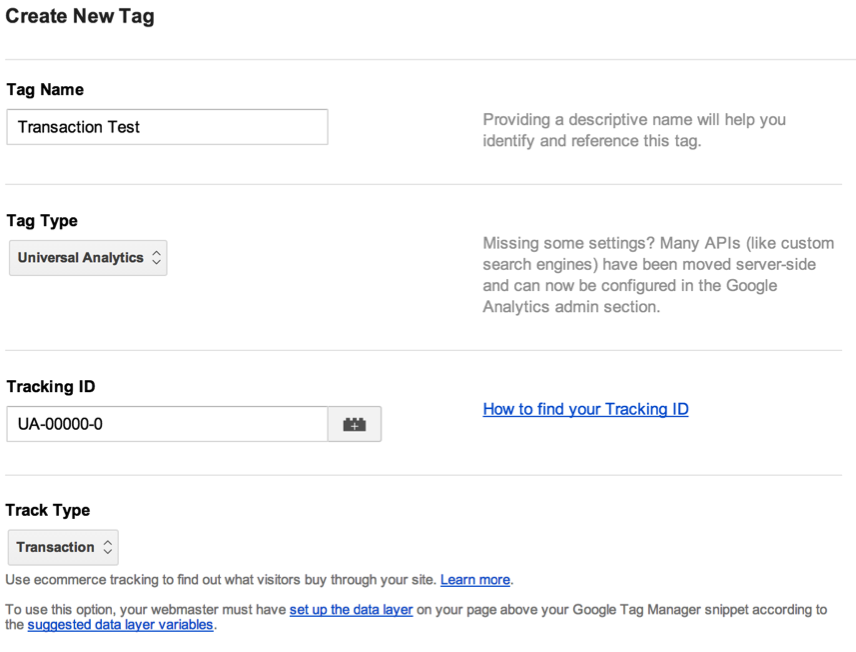The image size is (856, 652).
Task: Click the 'Create New Tag' heading
Action: tap(80, 17)
